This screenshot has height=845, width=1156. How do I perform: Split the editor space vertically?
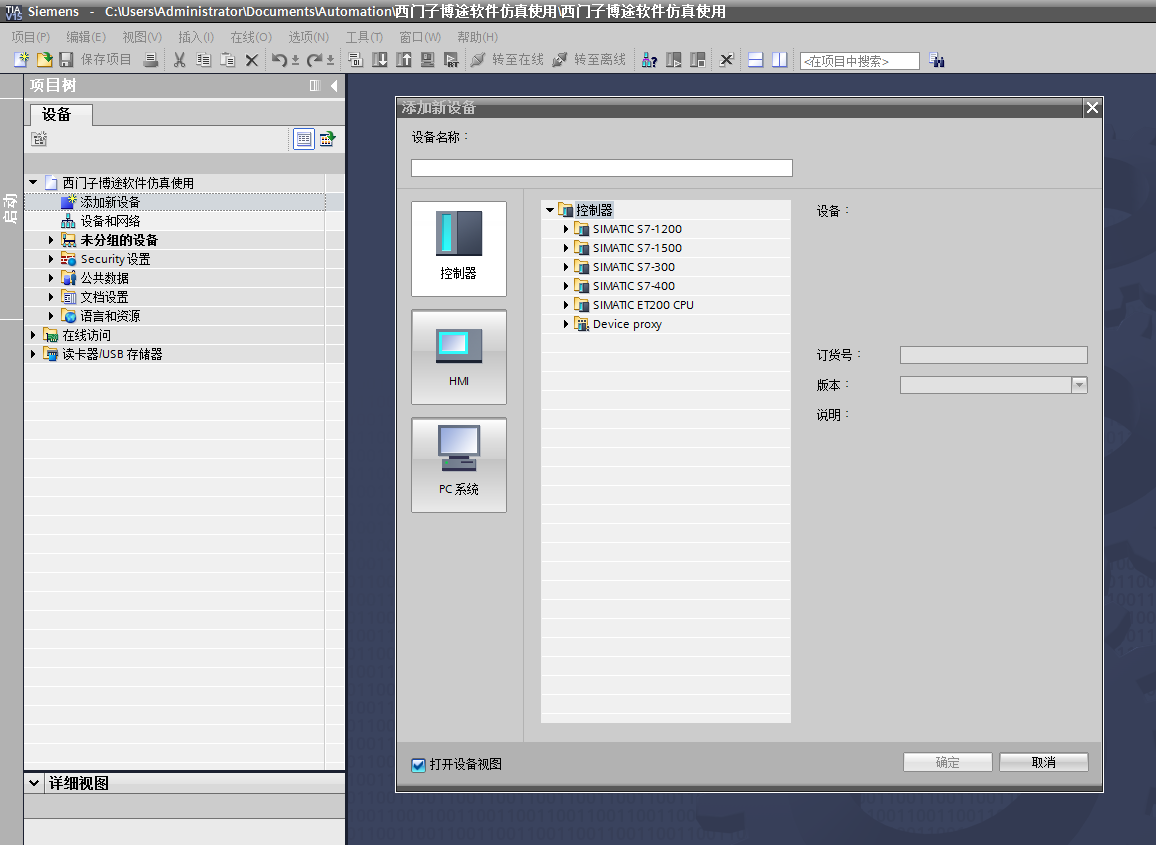click(779, 60)
